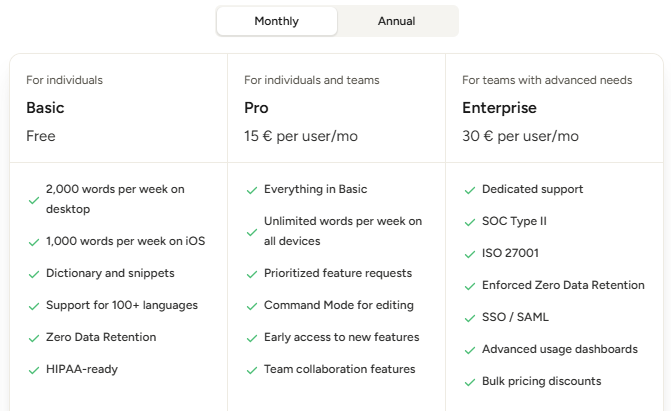
Task: Switch to Annual billing toggle
Action: click(x=396, y=21)
